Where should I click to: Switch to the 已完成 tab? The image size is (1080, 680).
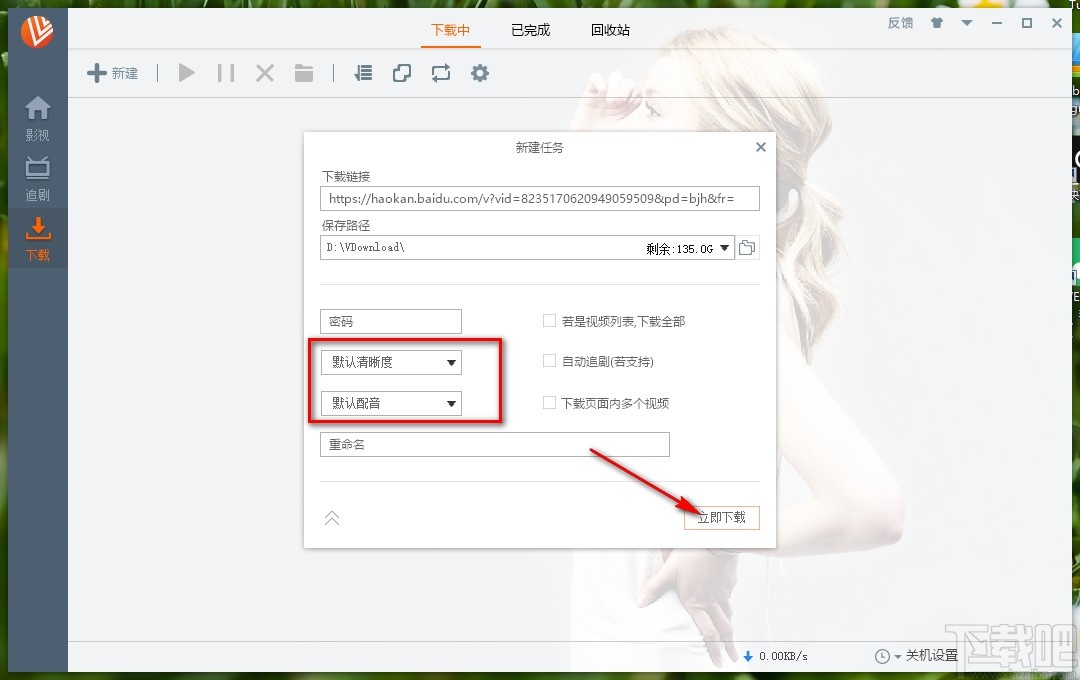pyautogui.click(x=530, y=30)
